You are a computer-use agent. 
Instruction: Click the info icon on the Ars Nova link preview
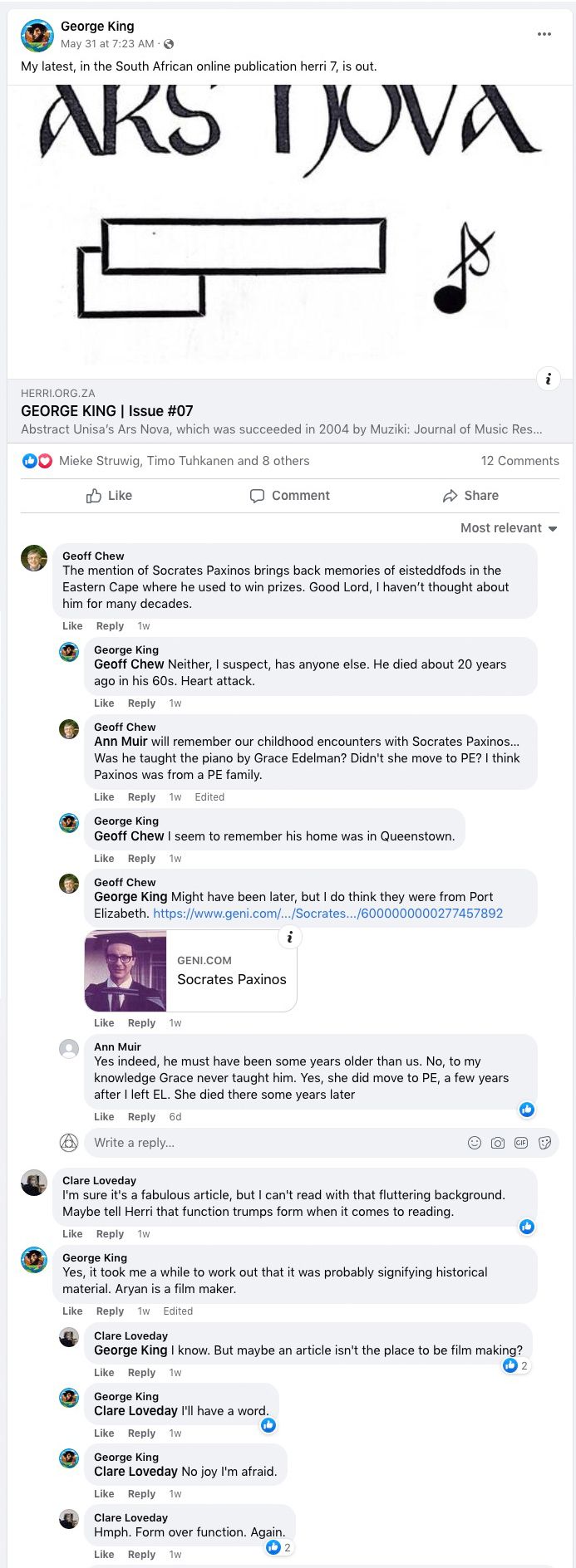[x=548, y=379]
